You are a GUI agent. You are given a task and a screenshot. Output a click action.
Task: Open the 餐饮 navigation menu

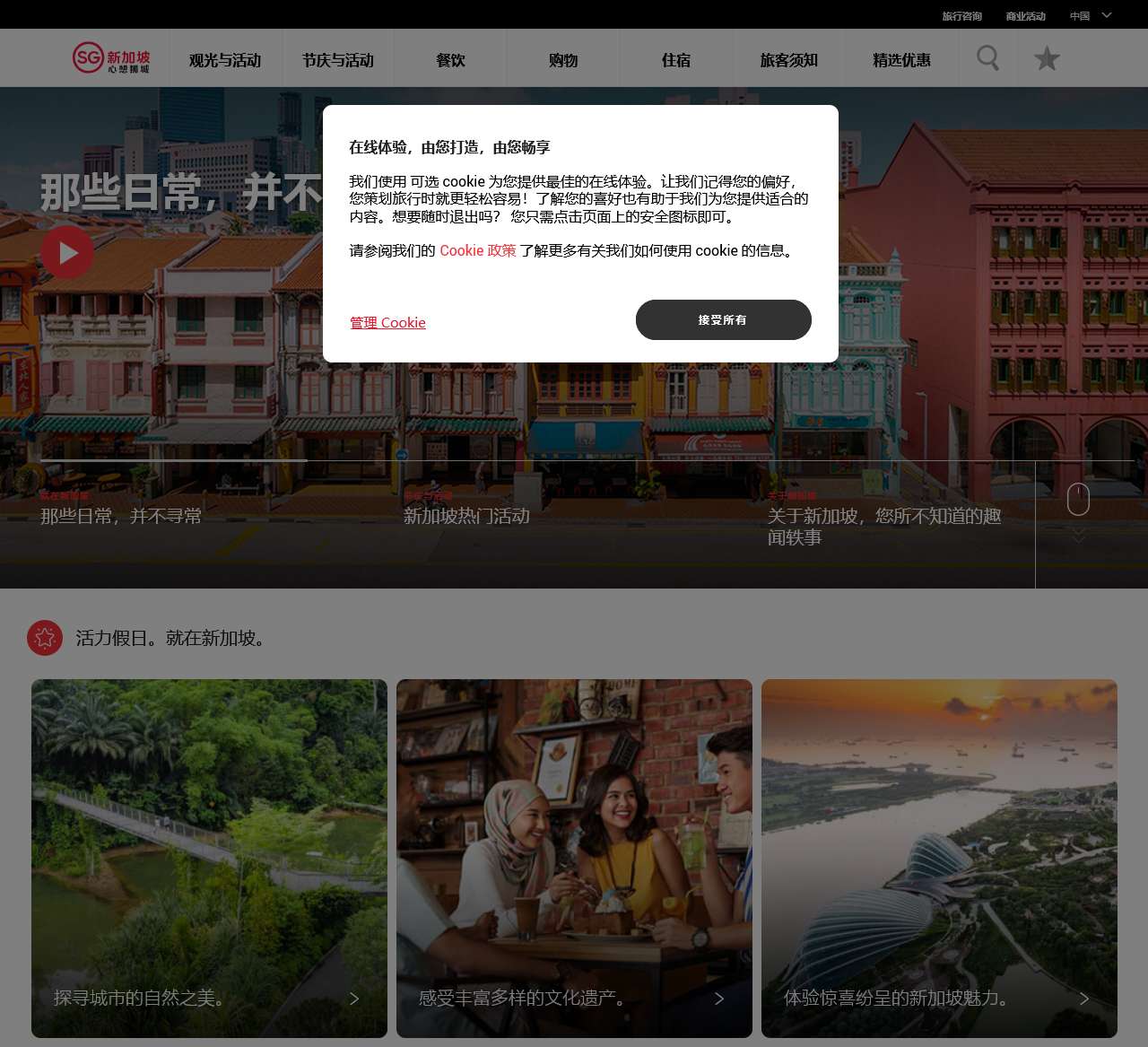pyautogui.click(x=450, y=60)
